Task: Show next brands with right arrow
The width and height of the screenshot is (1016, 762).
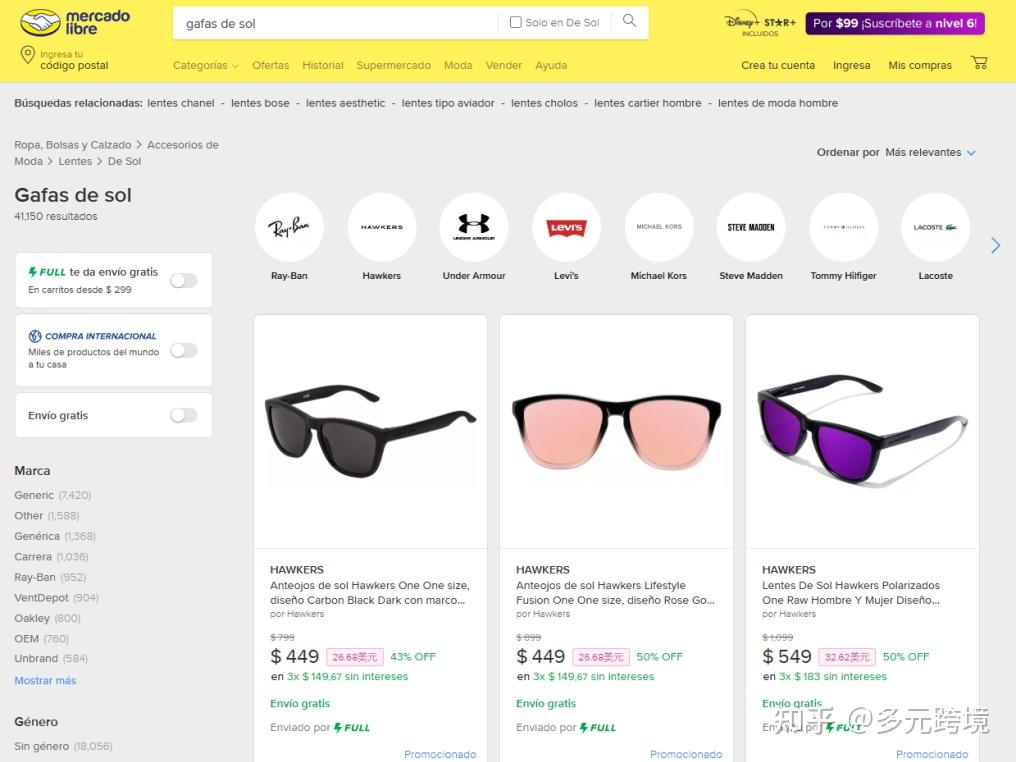Action: click(x=996, y=245)
